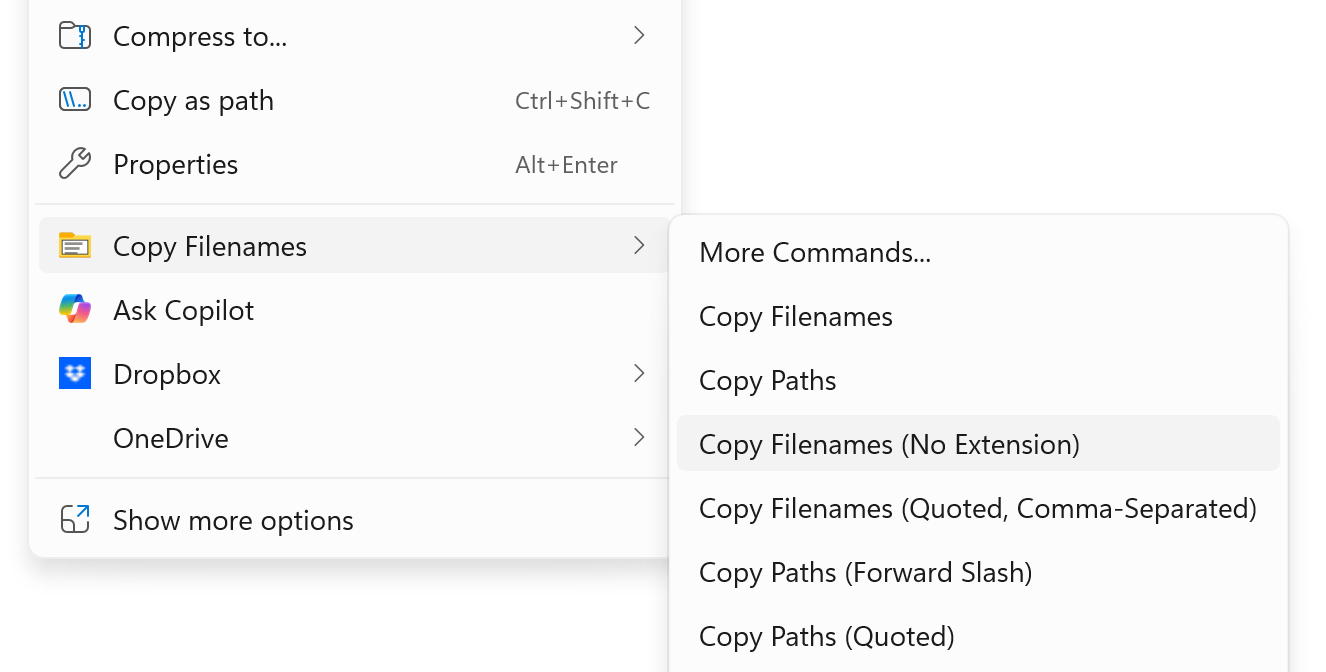Expand the Dropbox submenu arrow
The image size is (1326, 672).
638,373
